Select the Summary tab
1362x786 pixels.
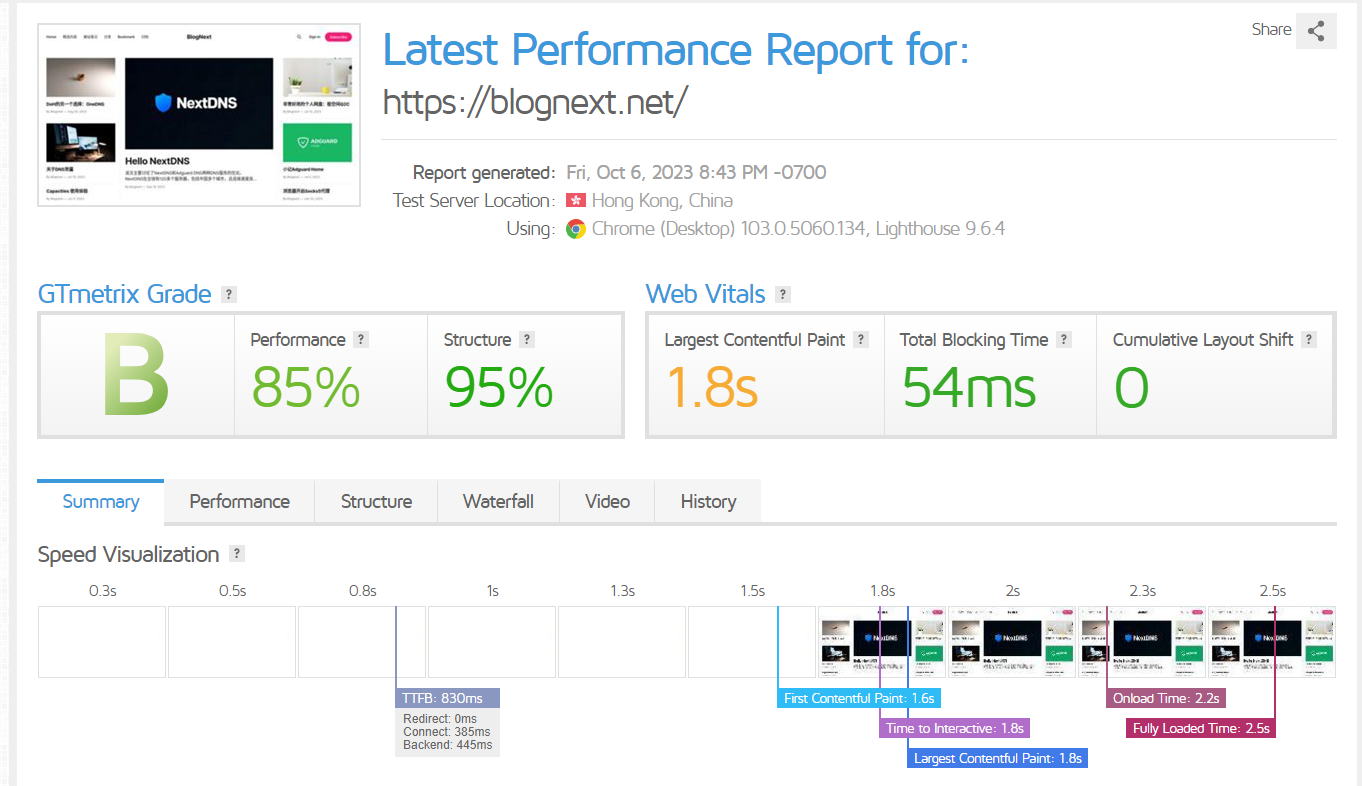coord(100,502)
